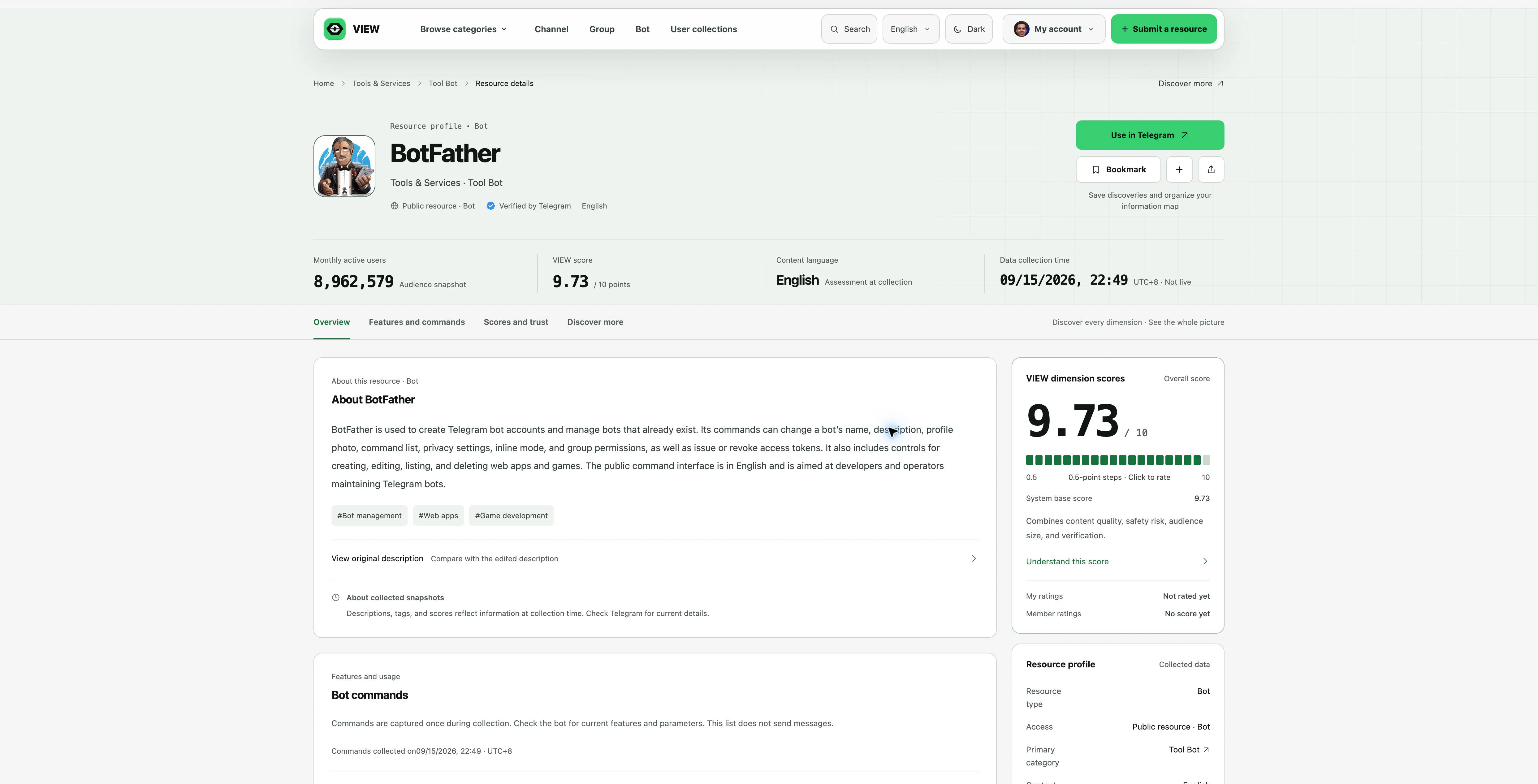This screenshot has width=1538, height=784.
Task: Open Tools & Services breadcrumb
Action: (381, 84)
